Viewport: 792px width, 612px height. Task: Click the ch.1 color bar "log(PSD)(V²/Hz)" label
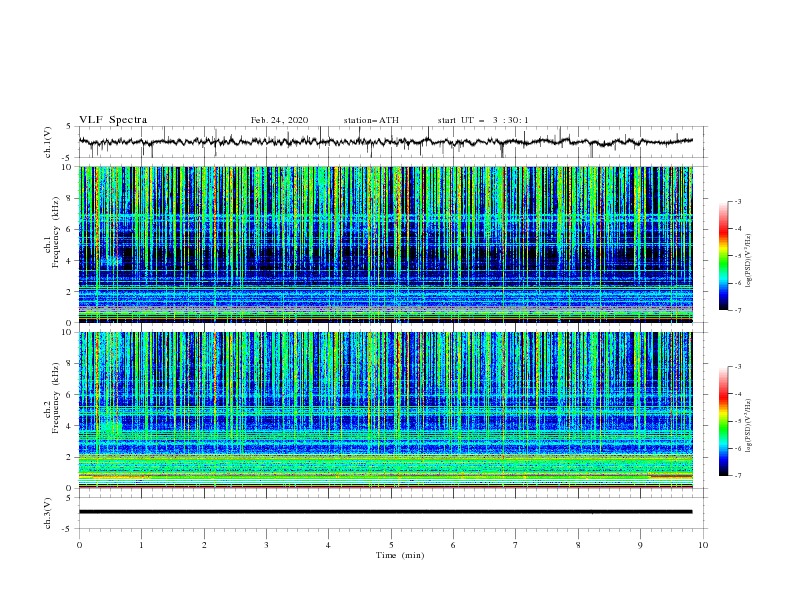coord(749,260)
